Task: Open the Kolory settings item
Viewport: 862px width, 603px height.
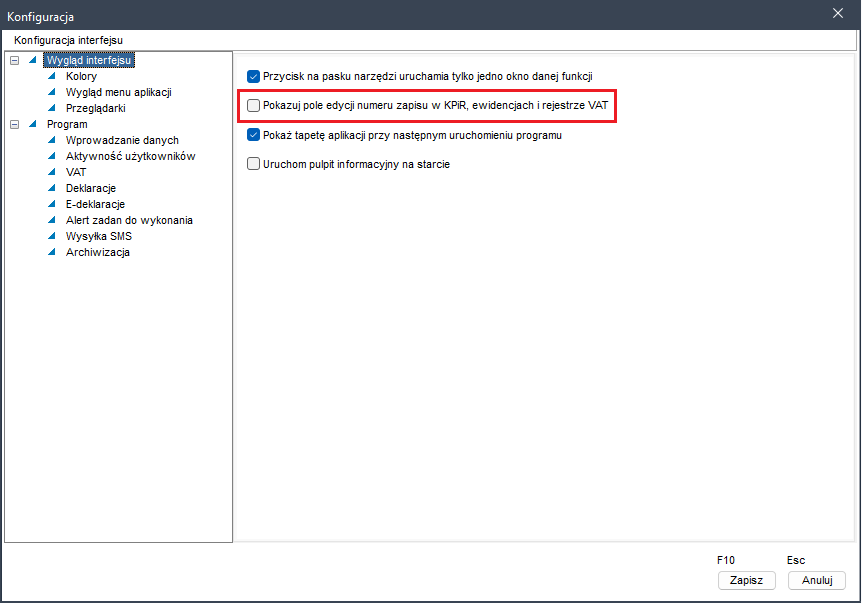Action: point(81,76)
